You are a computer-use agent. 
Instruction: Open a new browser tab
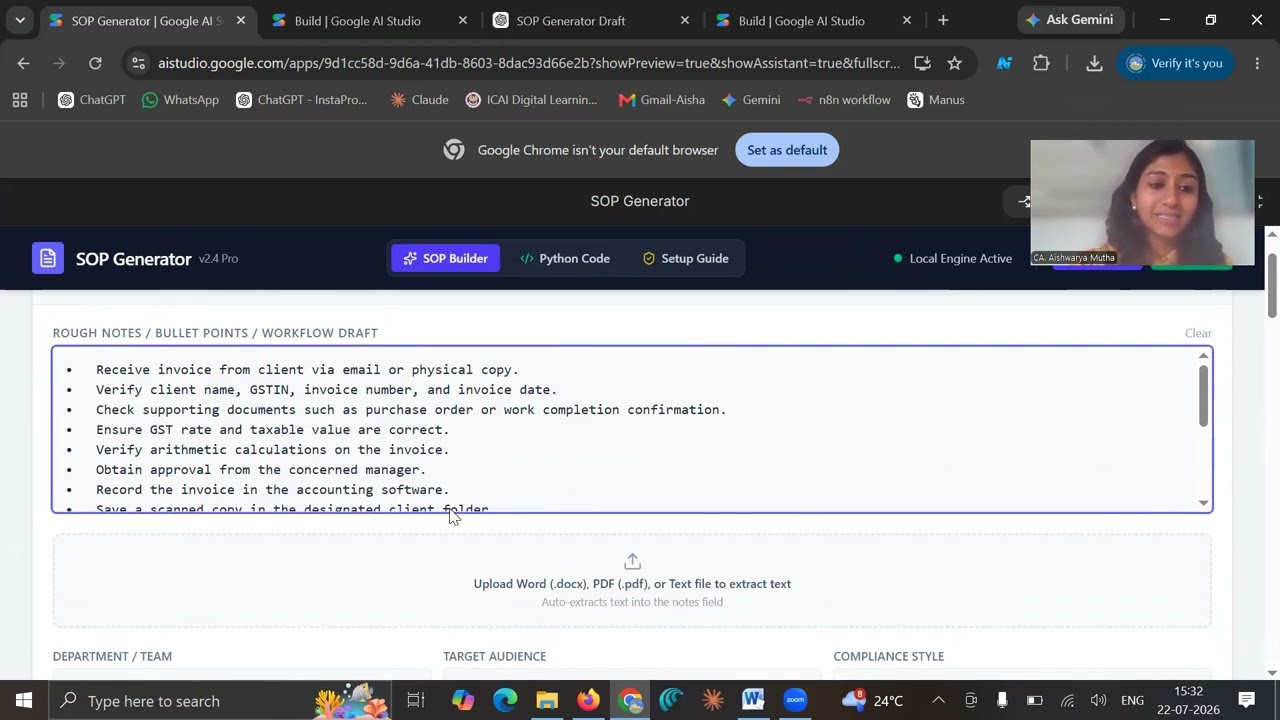coord(943,20)
